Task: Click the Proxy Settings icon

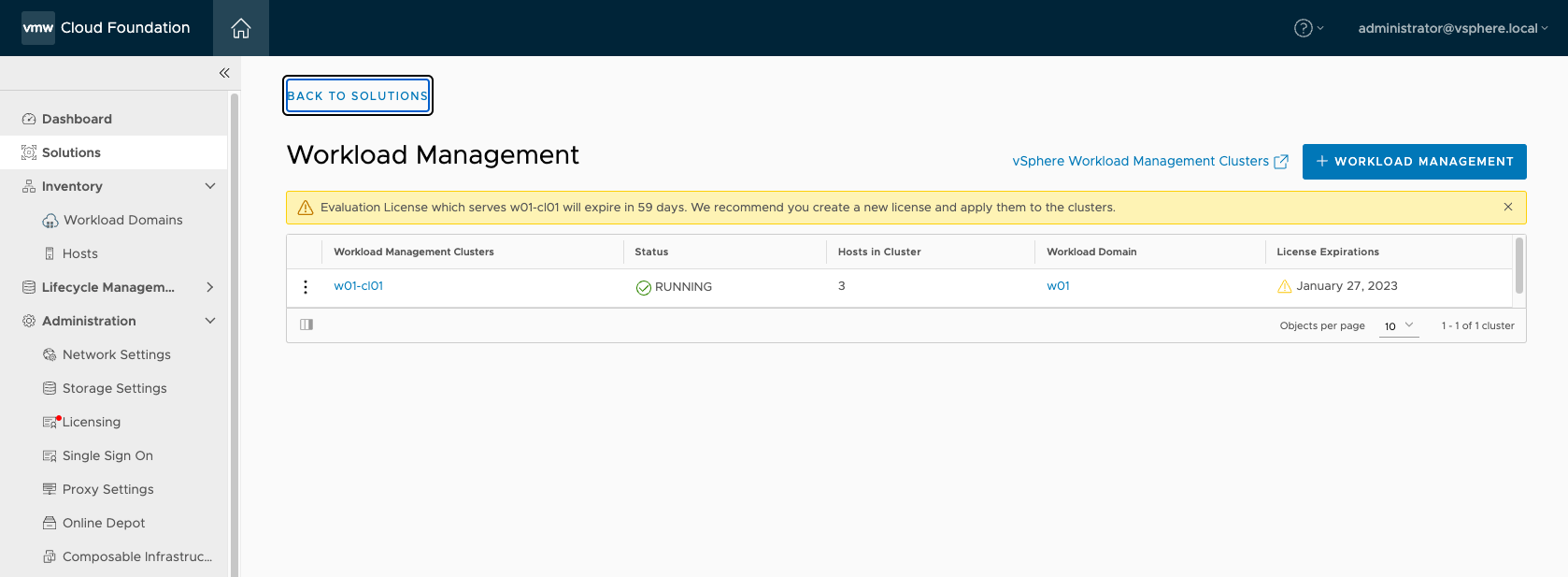Action: click(50, 489)
